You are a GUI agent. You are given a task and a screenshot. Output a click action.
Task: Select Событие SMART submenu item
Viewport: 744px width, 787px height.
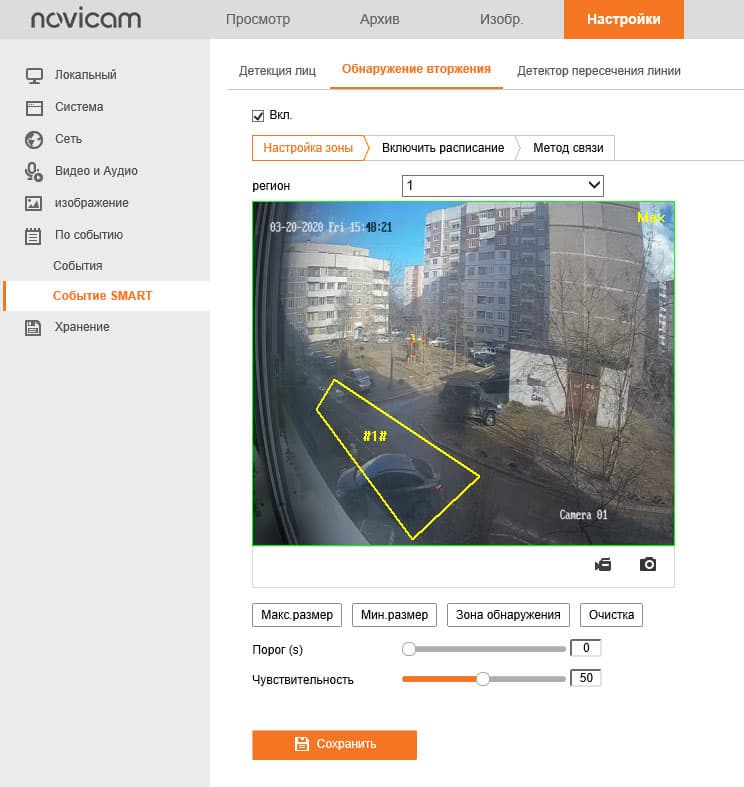[102, 296]
